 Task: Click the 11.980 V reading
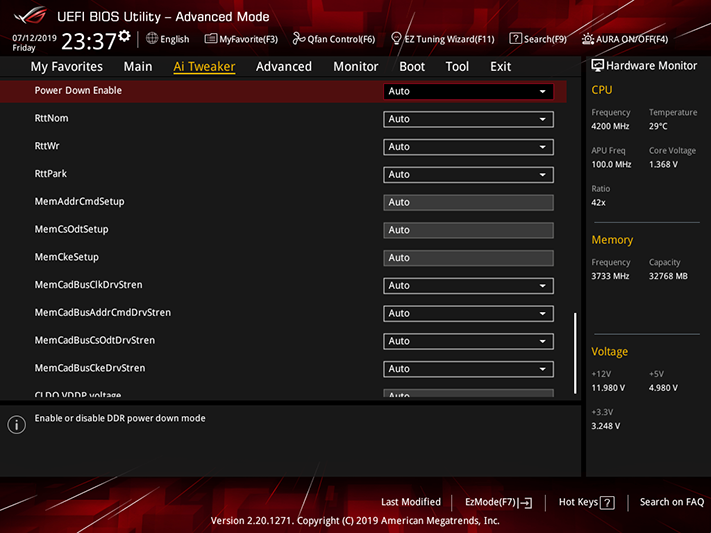tap(608, 388)
